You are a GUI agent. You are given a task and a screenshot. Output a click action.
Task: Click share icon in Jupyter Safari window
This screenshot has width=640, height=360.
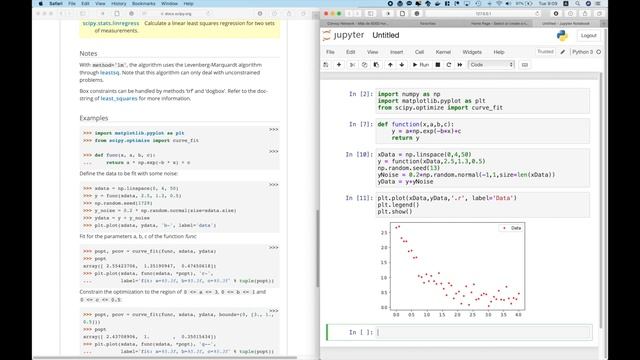[584, 13]
